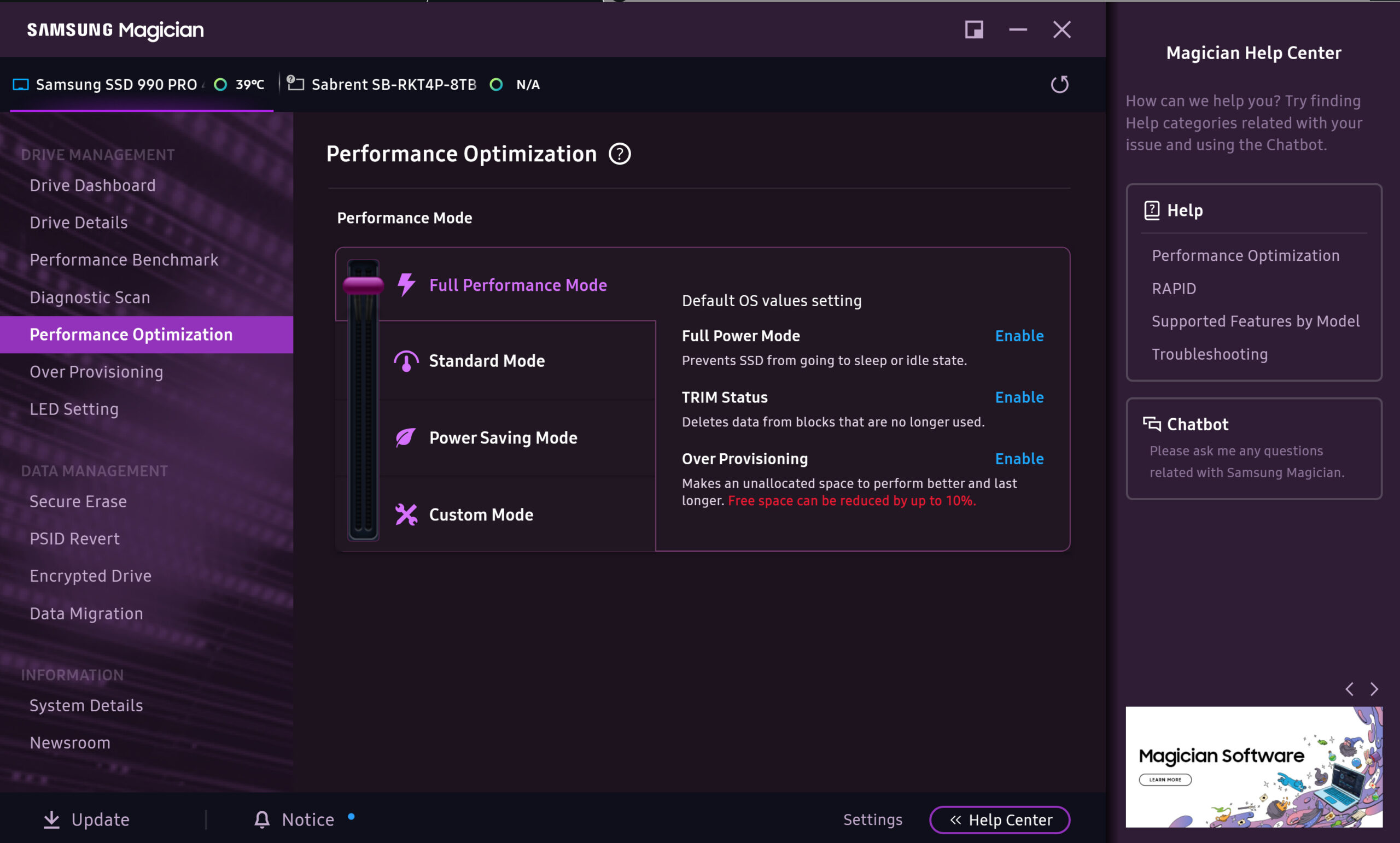Click the Update download icon
This screenshot has width=1400, height=843.
click(x=52, y=819)
